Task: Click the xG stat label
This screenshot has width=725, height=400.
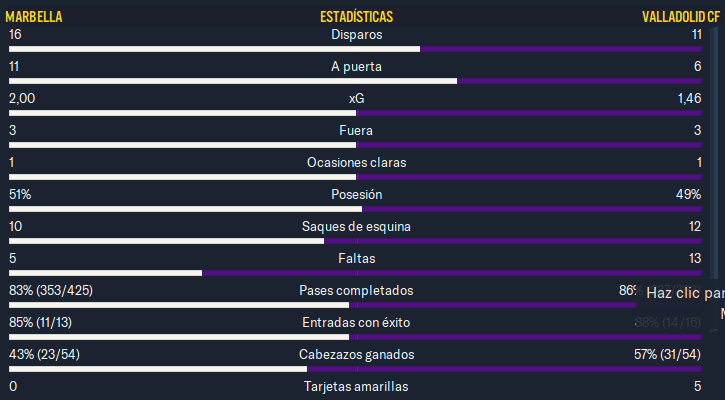Action: pyautogui.click(x=356, y=98)
